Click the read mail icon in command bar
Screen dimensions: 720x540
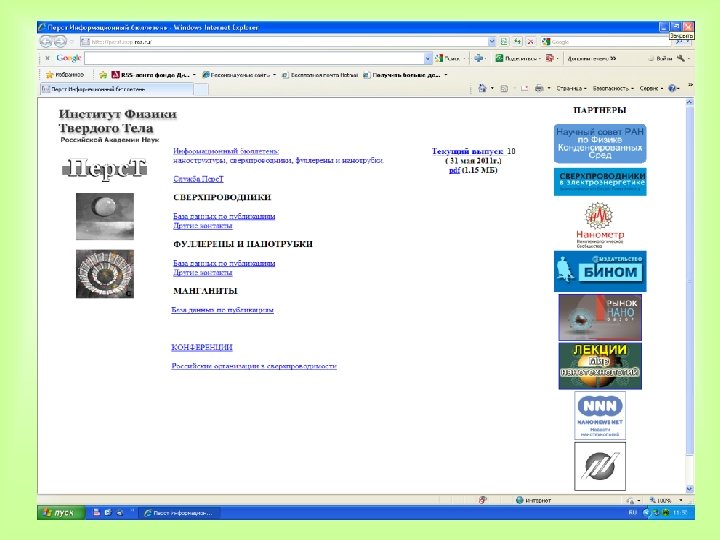pyautogui.click(x=524, y=88)
